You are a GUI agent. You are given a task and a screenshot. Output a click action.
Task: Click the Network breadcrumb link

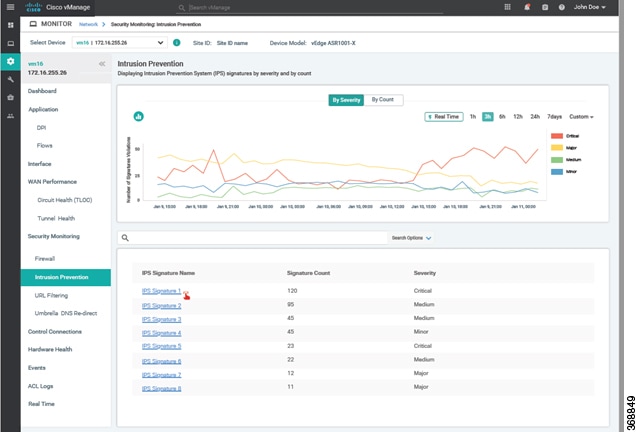[88, 24]
